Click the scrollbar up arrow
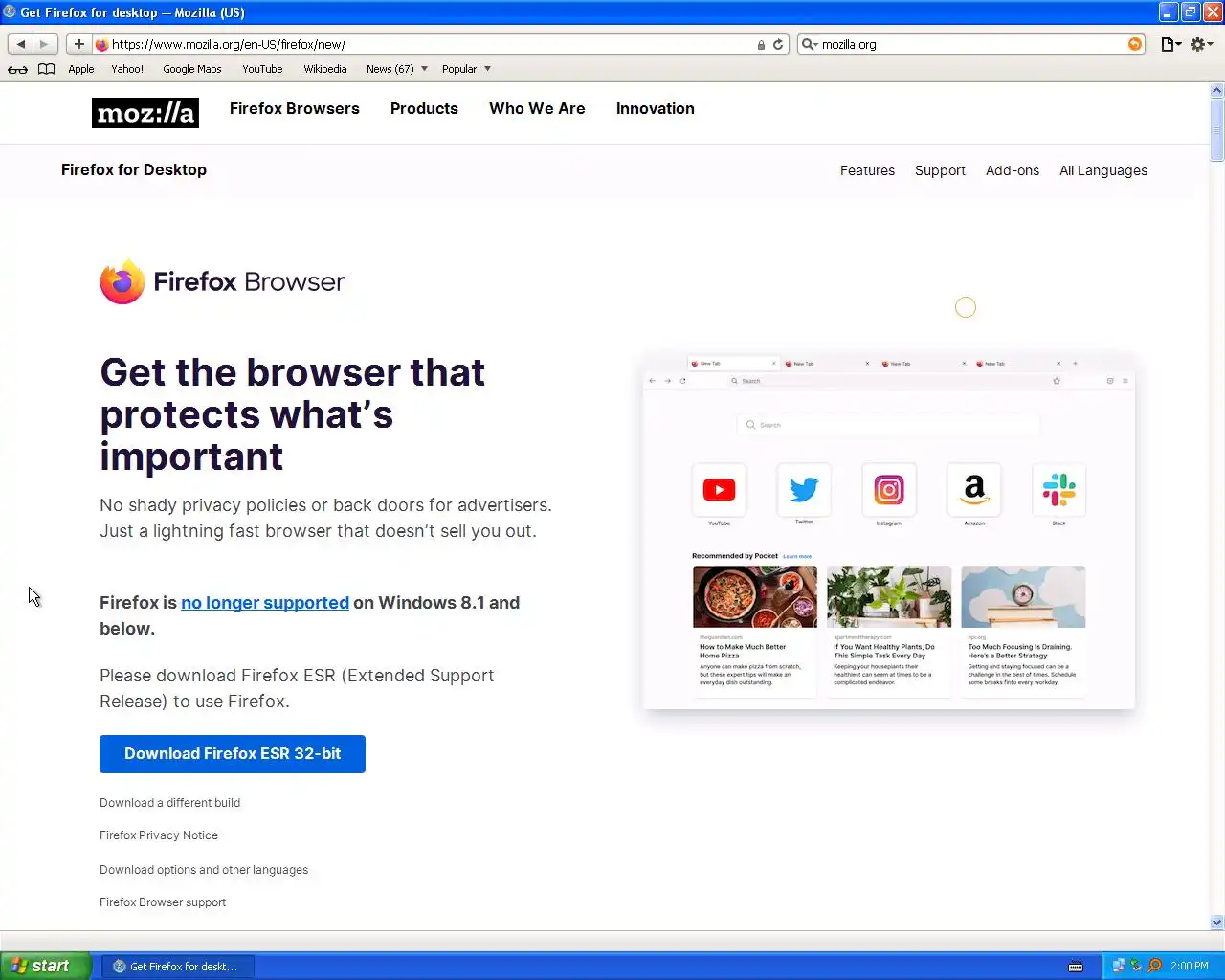 (x=1217, y=91)
